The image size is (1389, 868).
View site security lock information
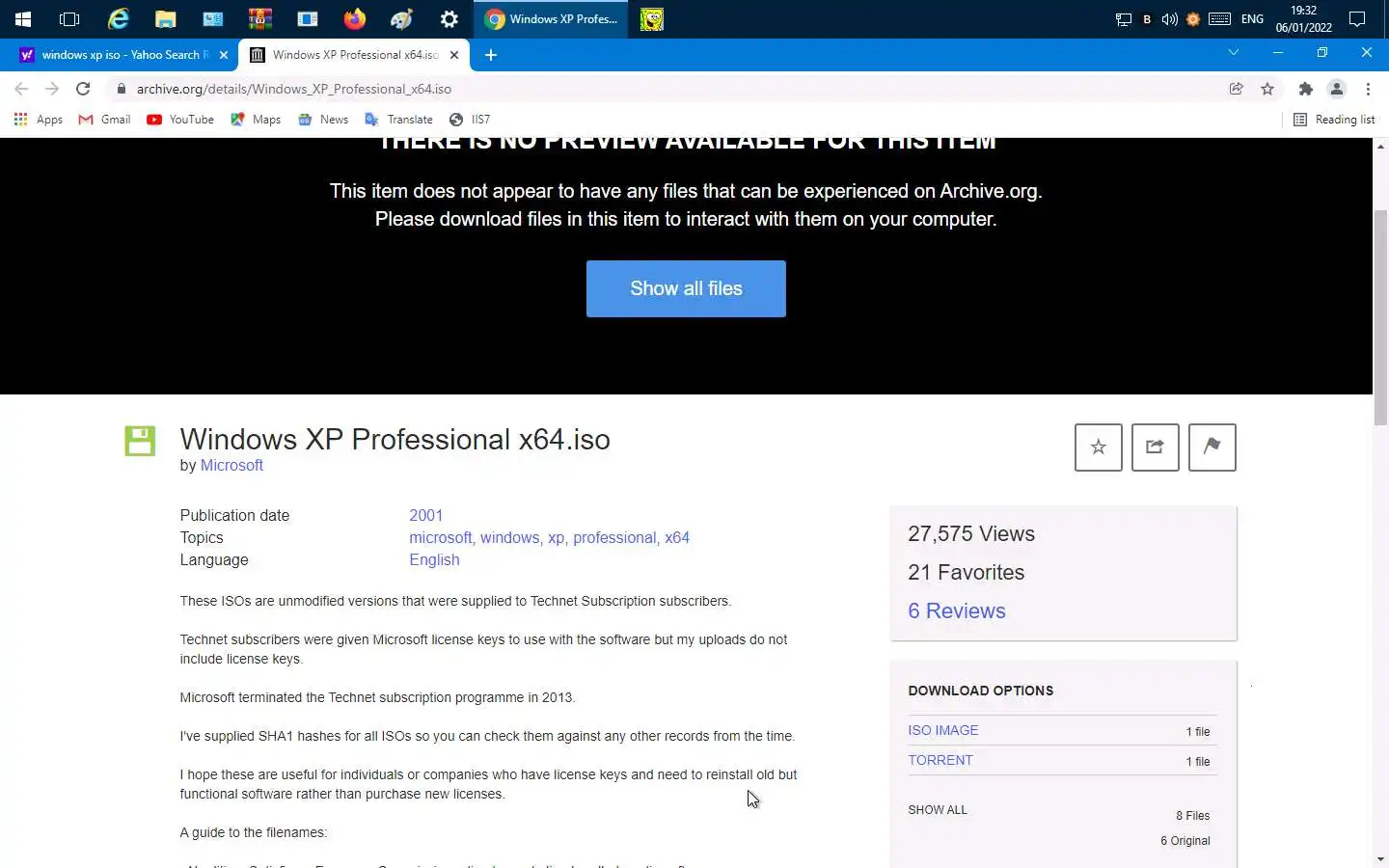click(122, 89)
